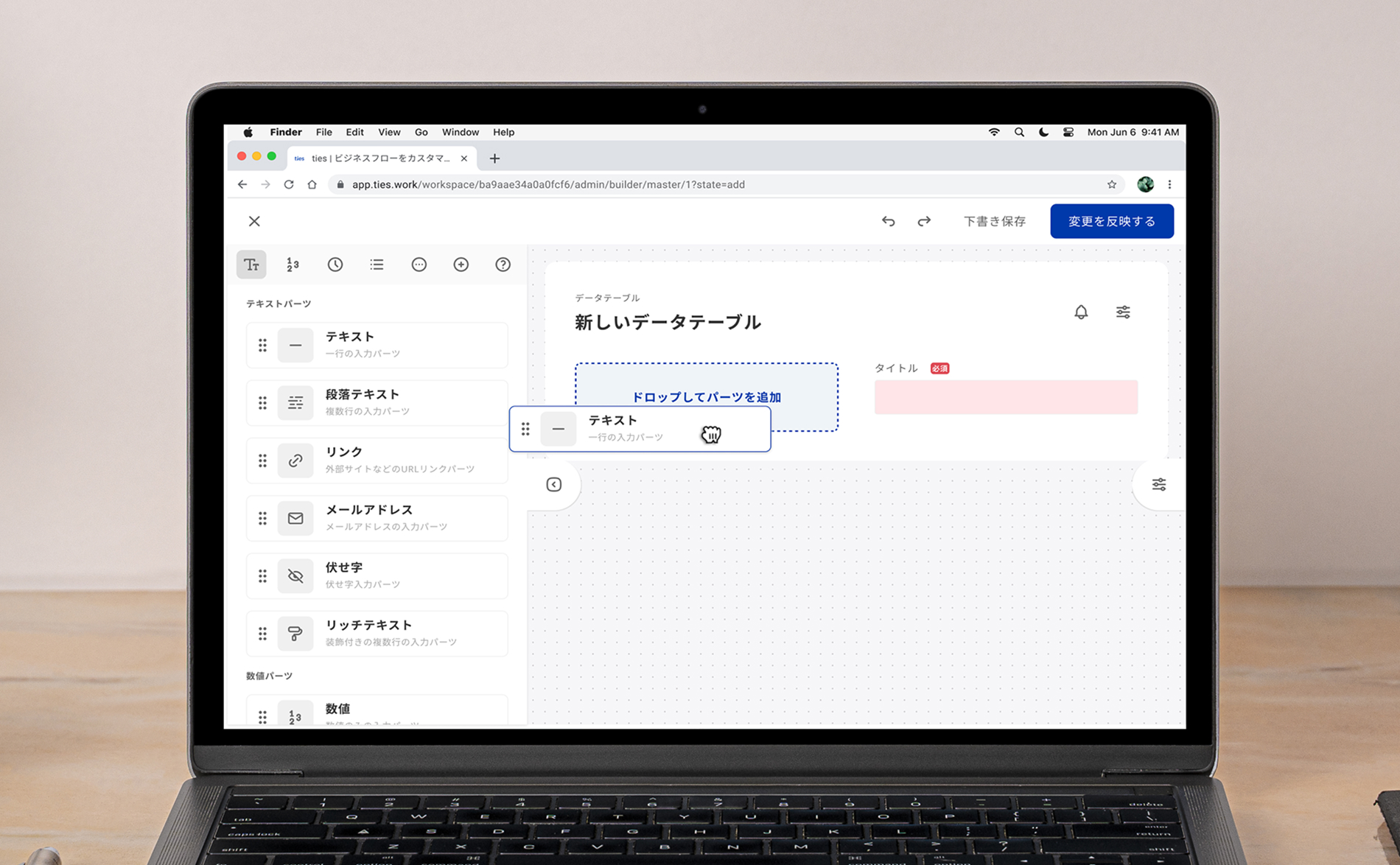
Task: Click the 数値パーツ section label
Action: click(269, 676)
